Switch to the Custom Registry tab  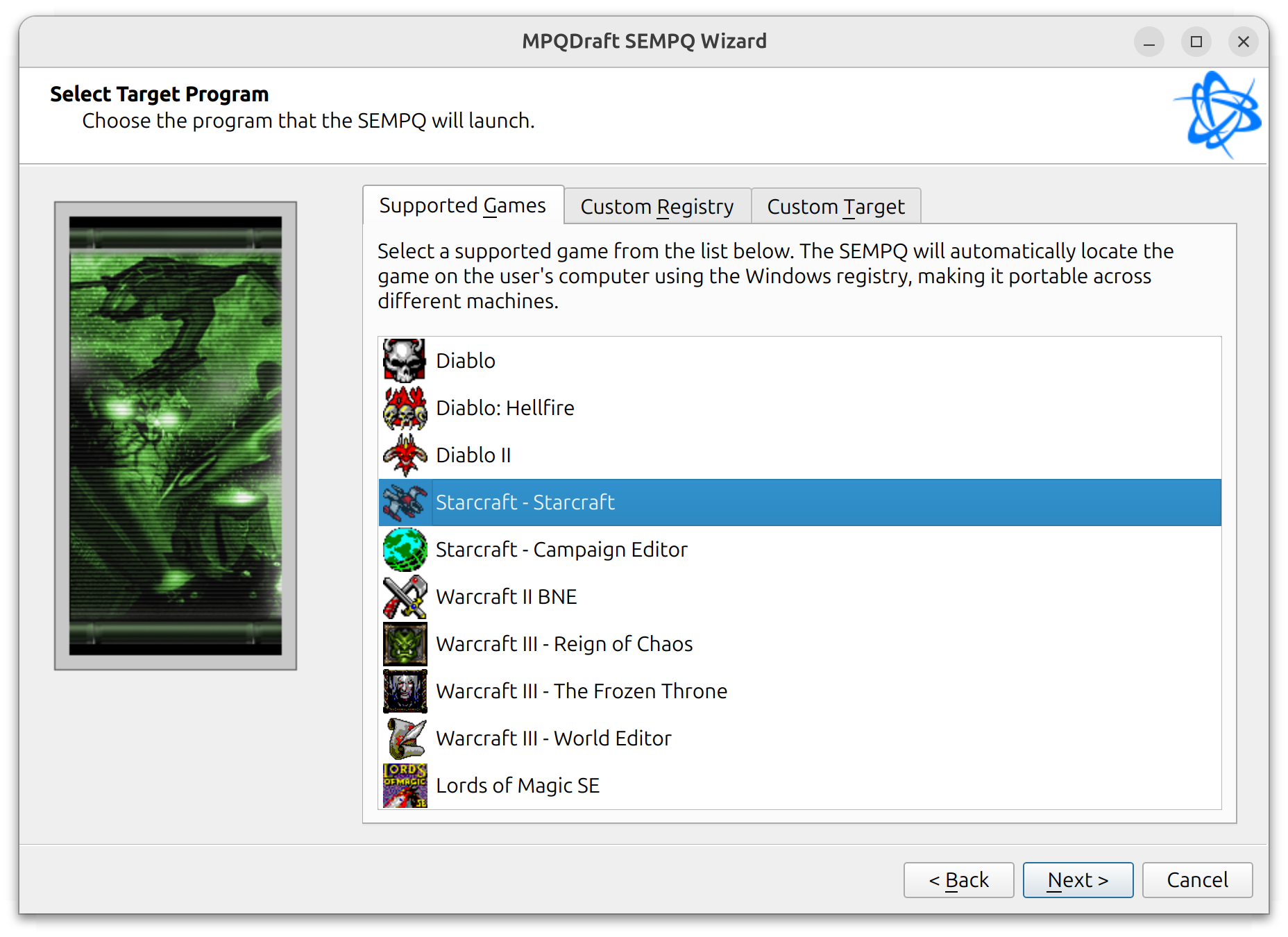[x=656, y=205]
